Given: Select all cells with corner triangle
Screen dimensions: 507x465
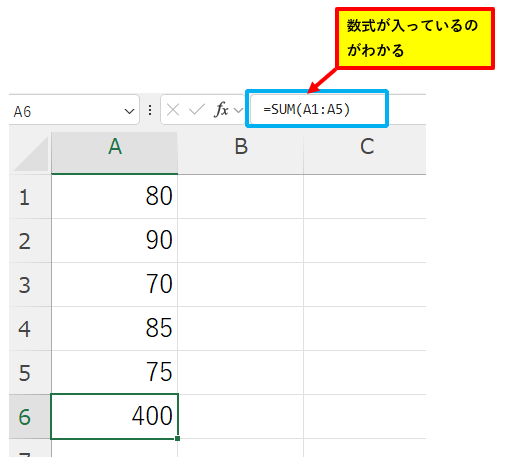Looking at the screenshot, I should (31, 154).
